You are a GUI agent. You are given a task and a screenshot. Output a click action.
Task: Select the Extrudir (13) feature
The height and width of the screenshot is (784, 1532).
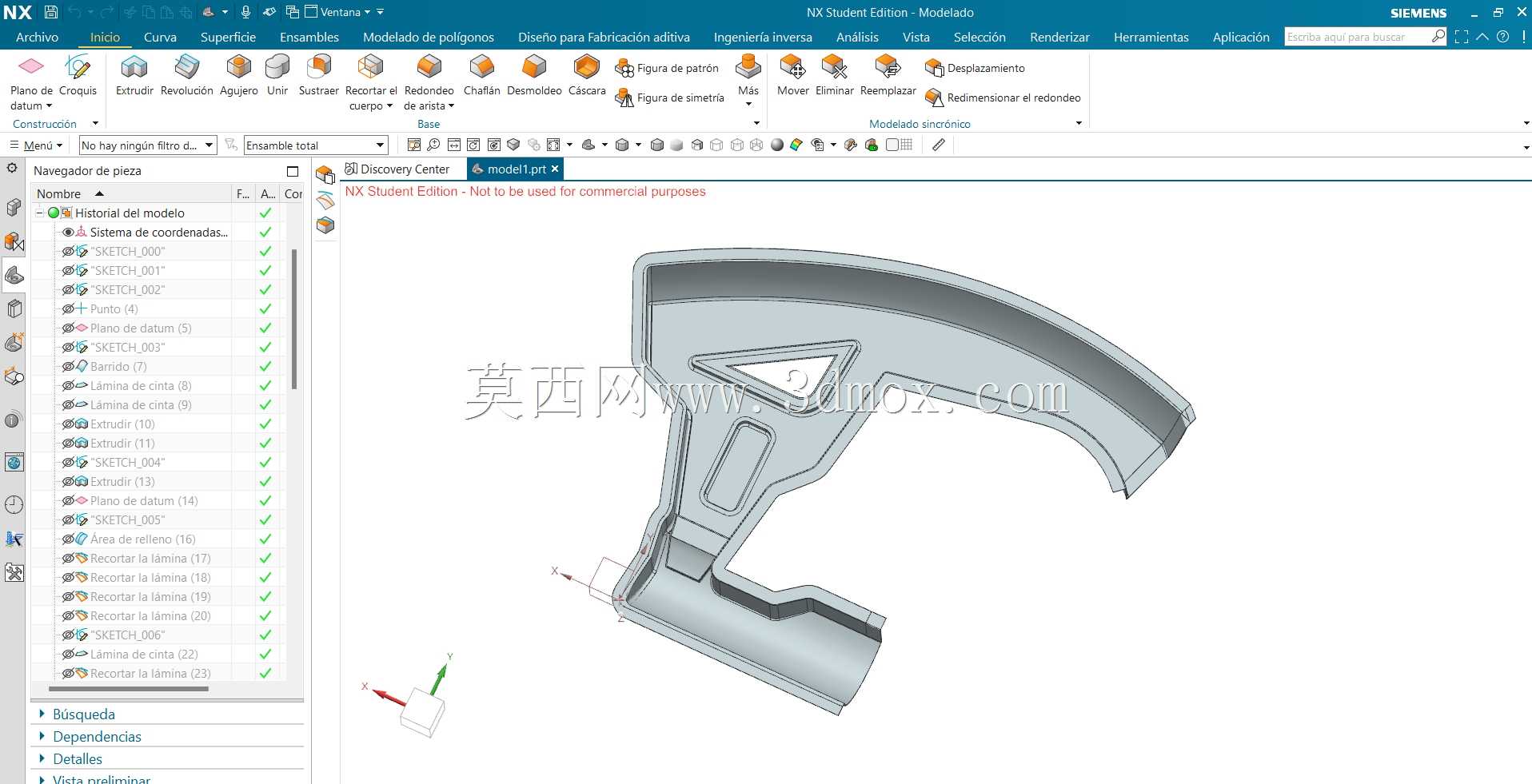click(x=122, y=481)
